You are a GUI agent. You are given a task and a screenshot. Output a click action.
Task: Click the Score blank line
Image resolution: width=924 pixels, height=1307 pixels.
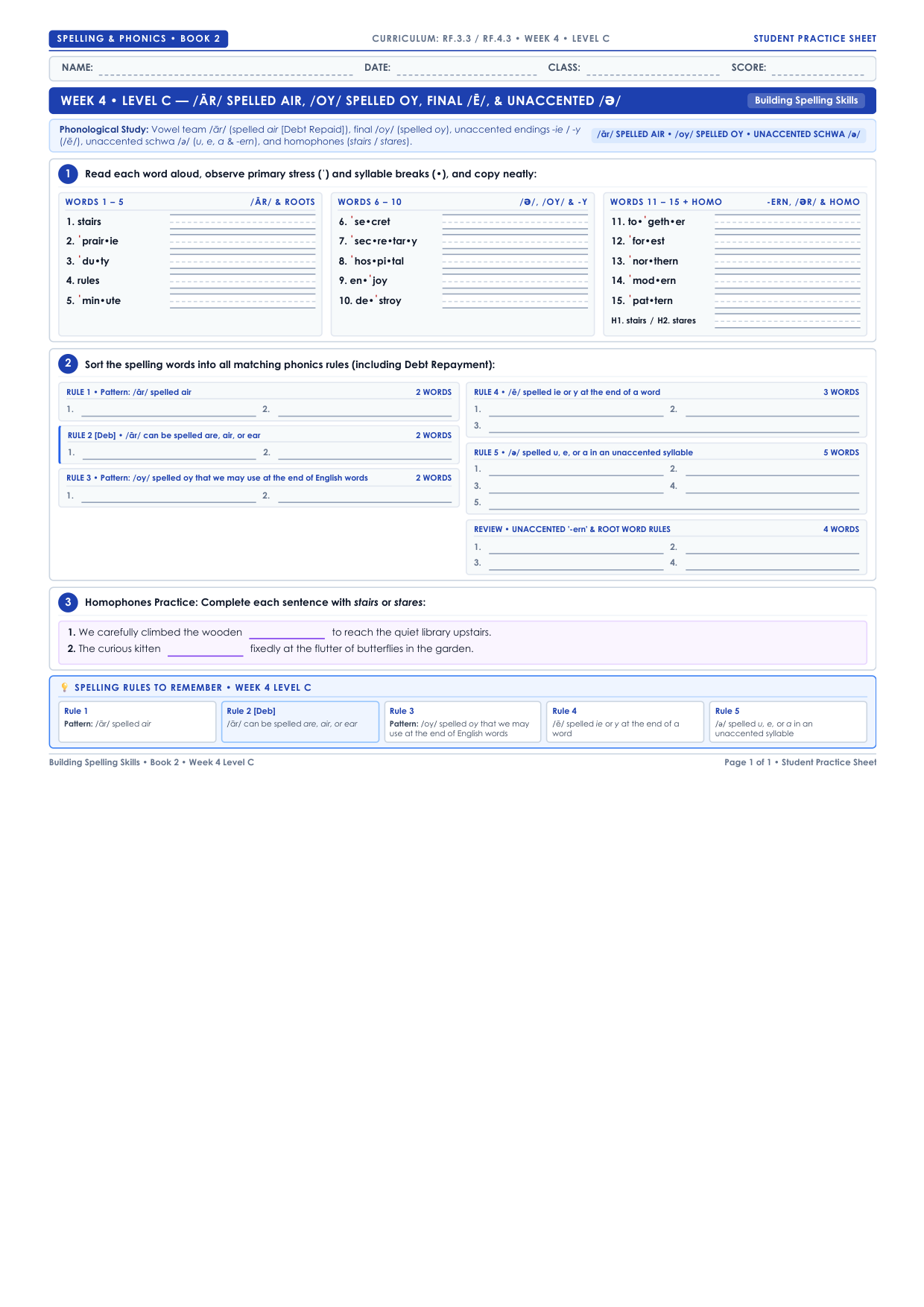(818, 69)
